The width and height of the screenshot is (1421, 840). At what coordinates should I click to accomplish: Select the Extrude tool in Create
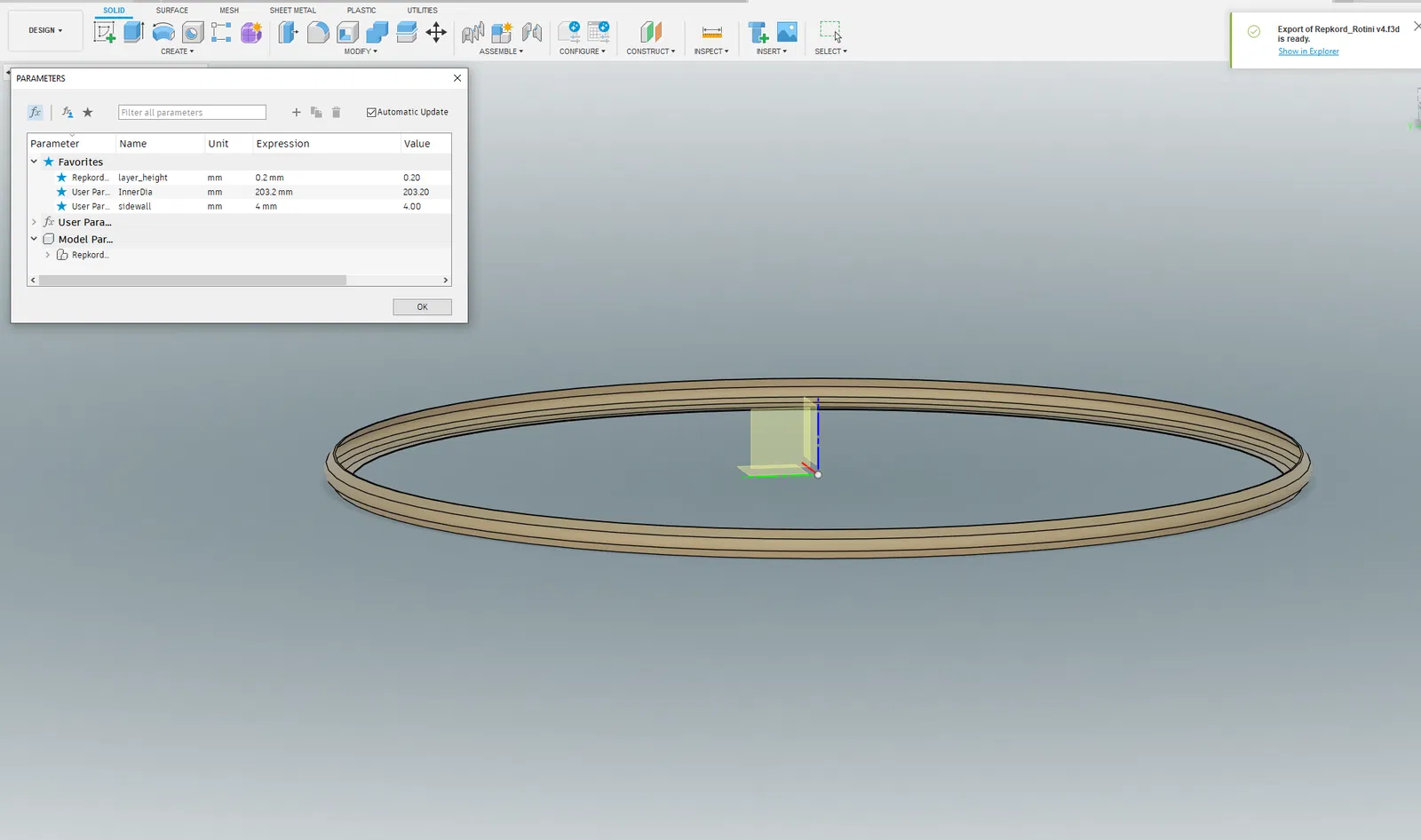tap(133, 33)
